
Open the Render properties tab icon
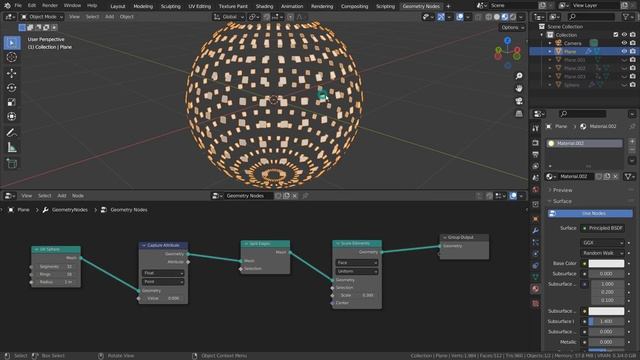pos(535,143)
